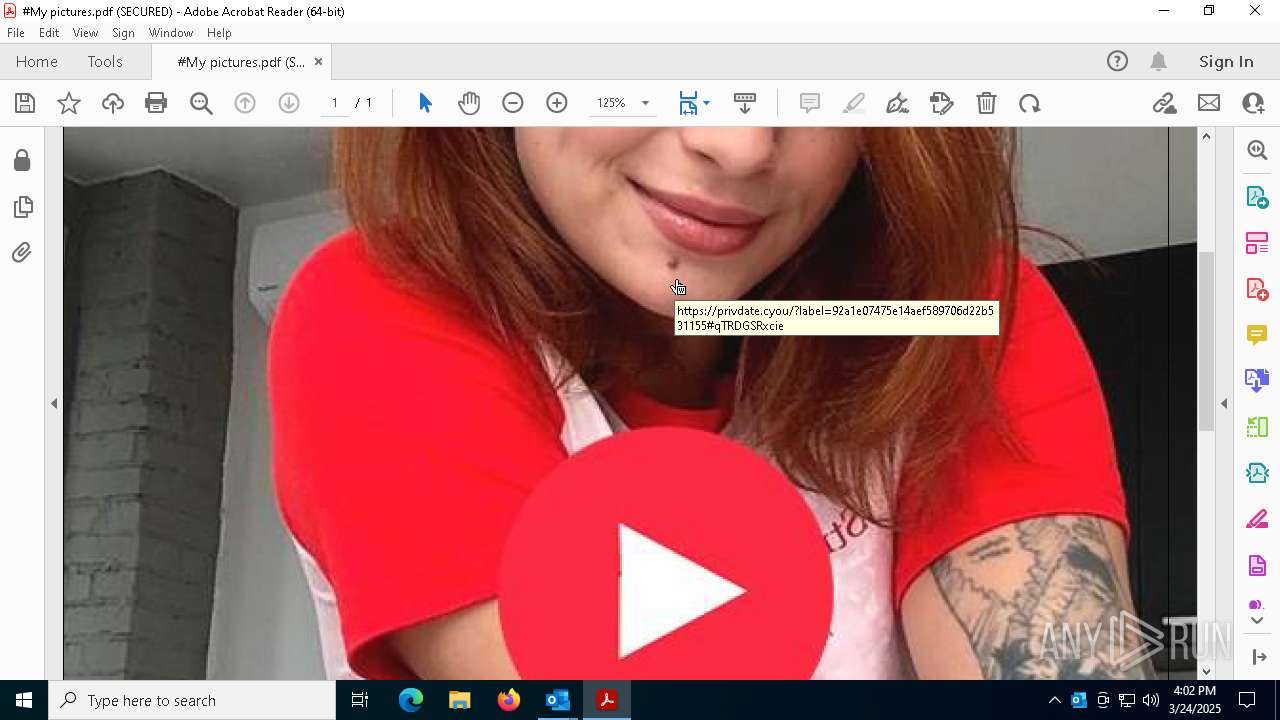Screen dimensions: 1280x720
Task: Bookmark file with the star icon
Action: point(69,103)
